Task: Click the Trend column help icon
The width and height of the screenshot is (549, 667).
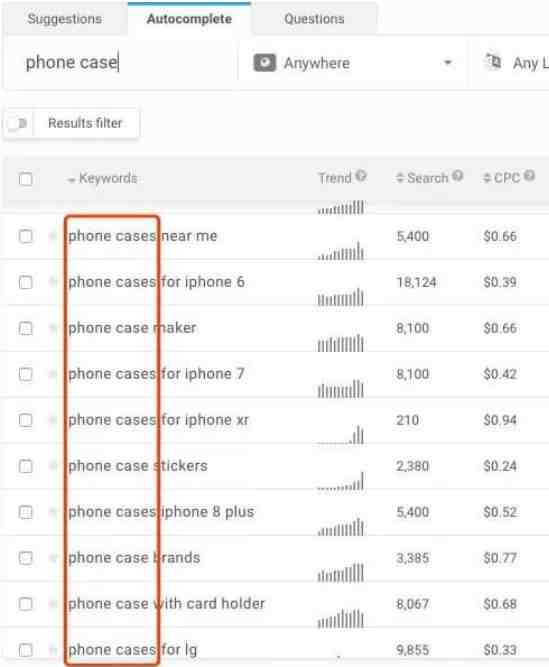Action: 361,175
